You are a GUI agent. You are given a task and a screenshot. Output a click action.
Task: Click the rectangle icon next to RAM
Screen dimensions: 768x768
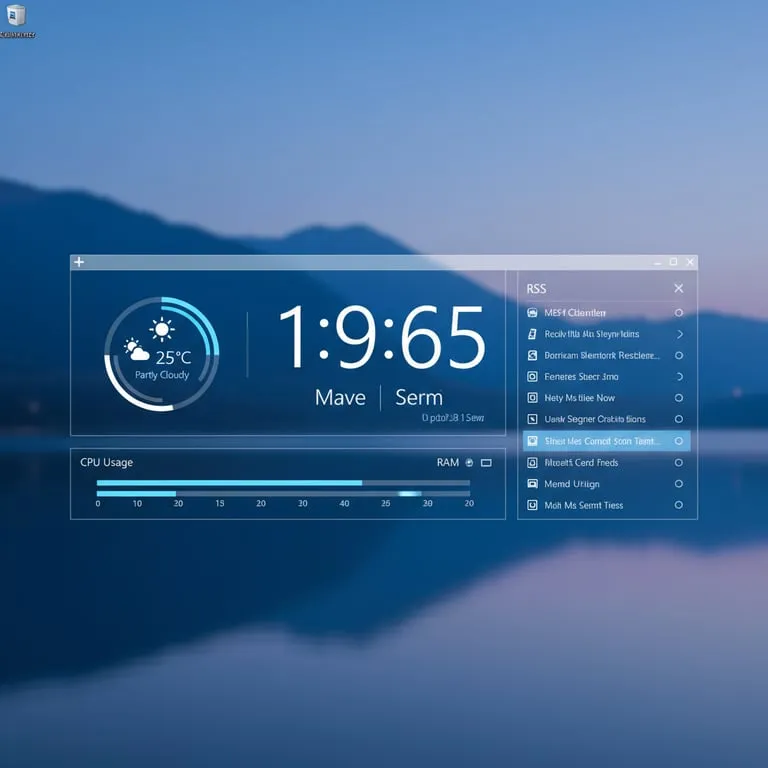pos(486,463)
